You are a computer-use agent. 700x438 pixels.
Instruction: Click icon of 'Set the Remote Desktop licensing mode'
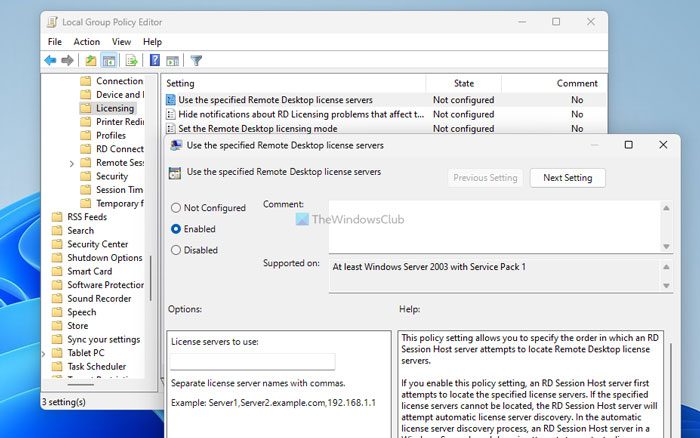(x=170, y=129)
